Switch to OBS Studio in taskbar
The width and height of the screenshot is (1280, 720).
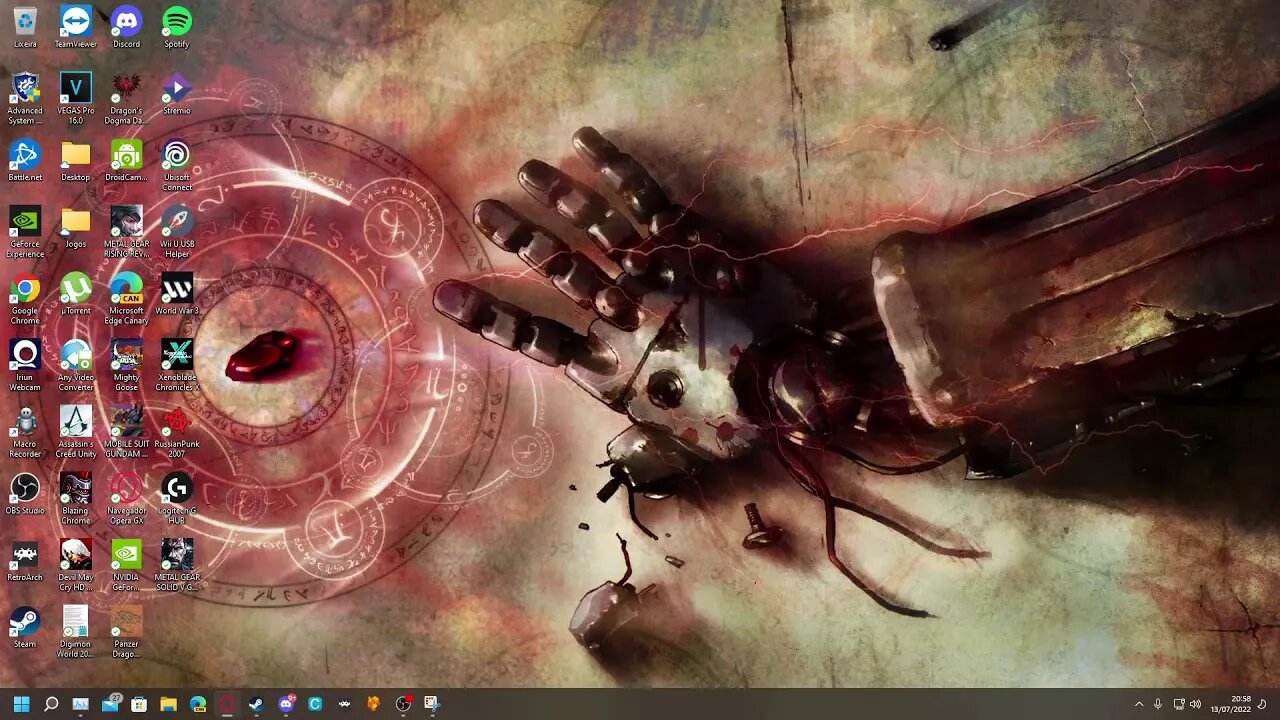click(403, 704)
